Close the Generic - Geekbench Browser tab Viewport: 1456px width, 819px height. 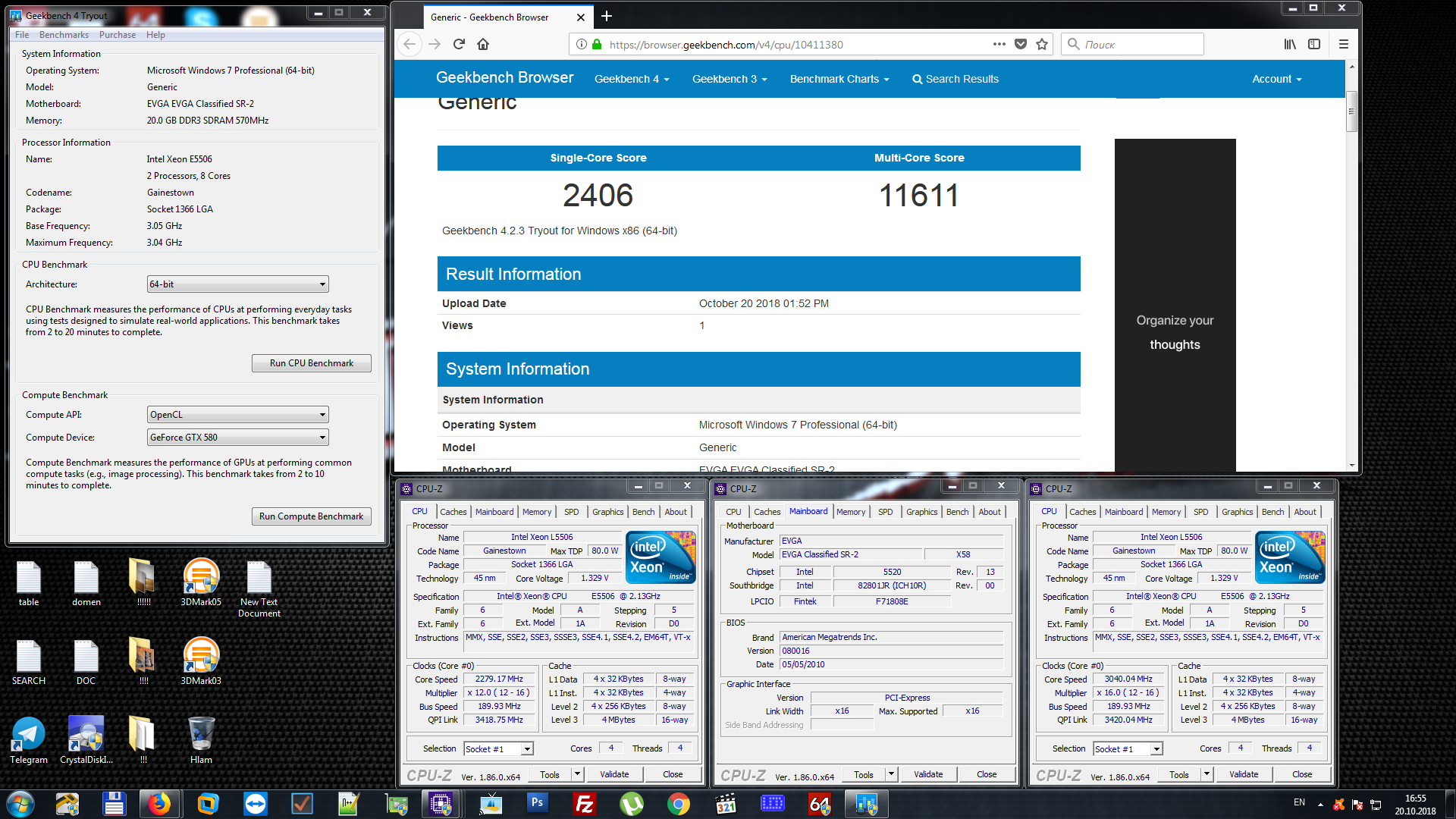coord(581,17)
